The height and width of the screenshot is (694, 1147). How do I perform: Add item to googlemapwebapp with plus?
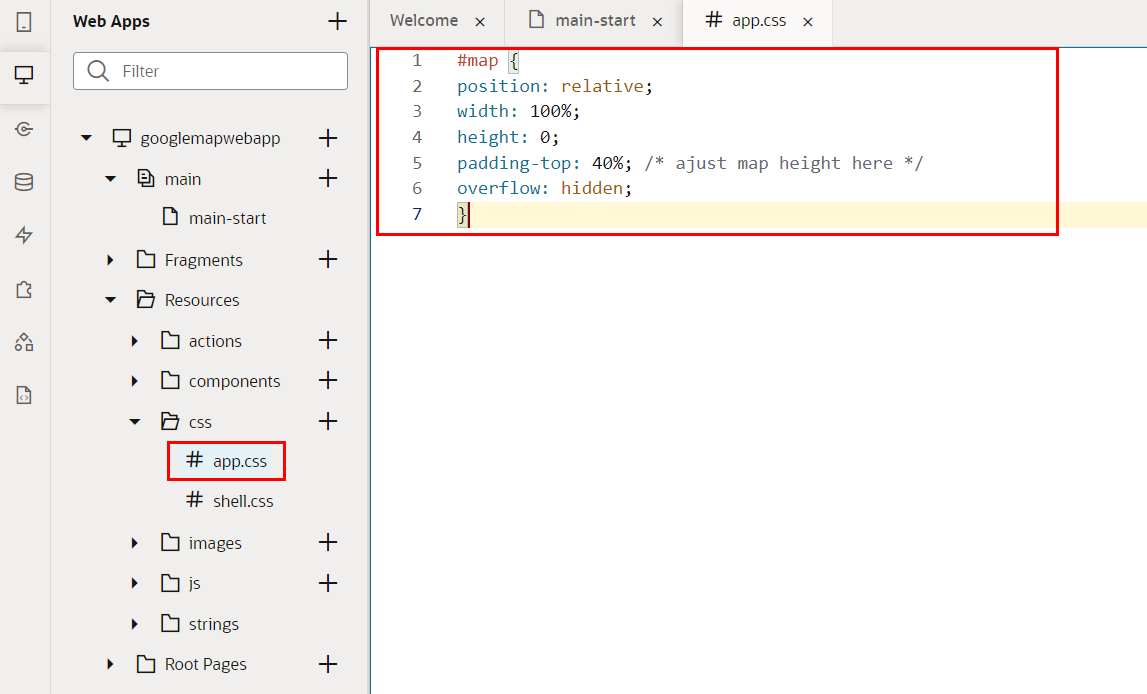pyautogui.click(x=327, y=138)
